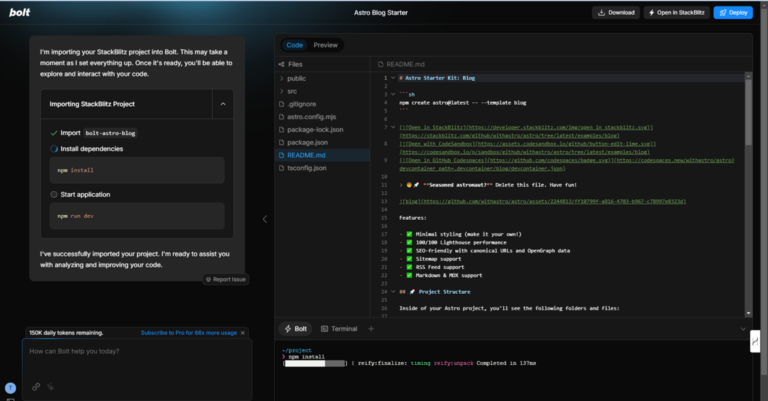Expand the src folder
The image size is (768, 401).
click(x=323, y=91)
